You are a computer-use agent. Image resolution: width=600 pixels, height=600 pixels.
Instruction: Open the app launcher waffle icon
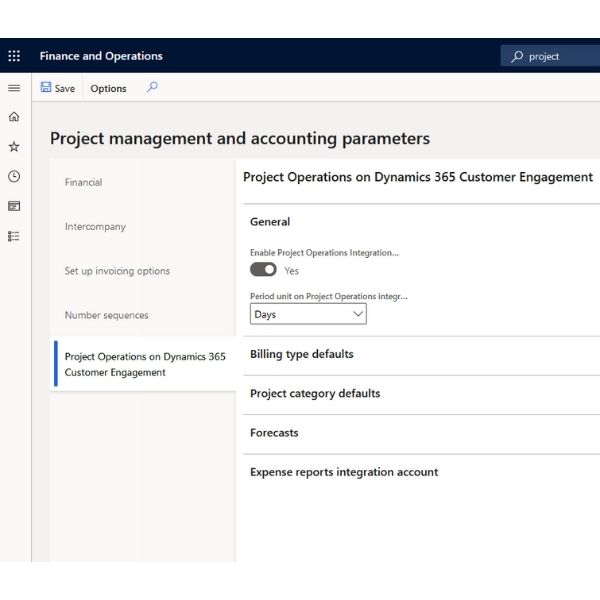(x=14, y=56)
